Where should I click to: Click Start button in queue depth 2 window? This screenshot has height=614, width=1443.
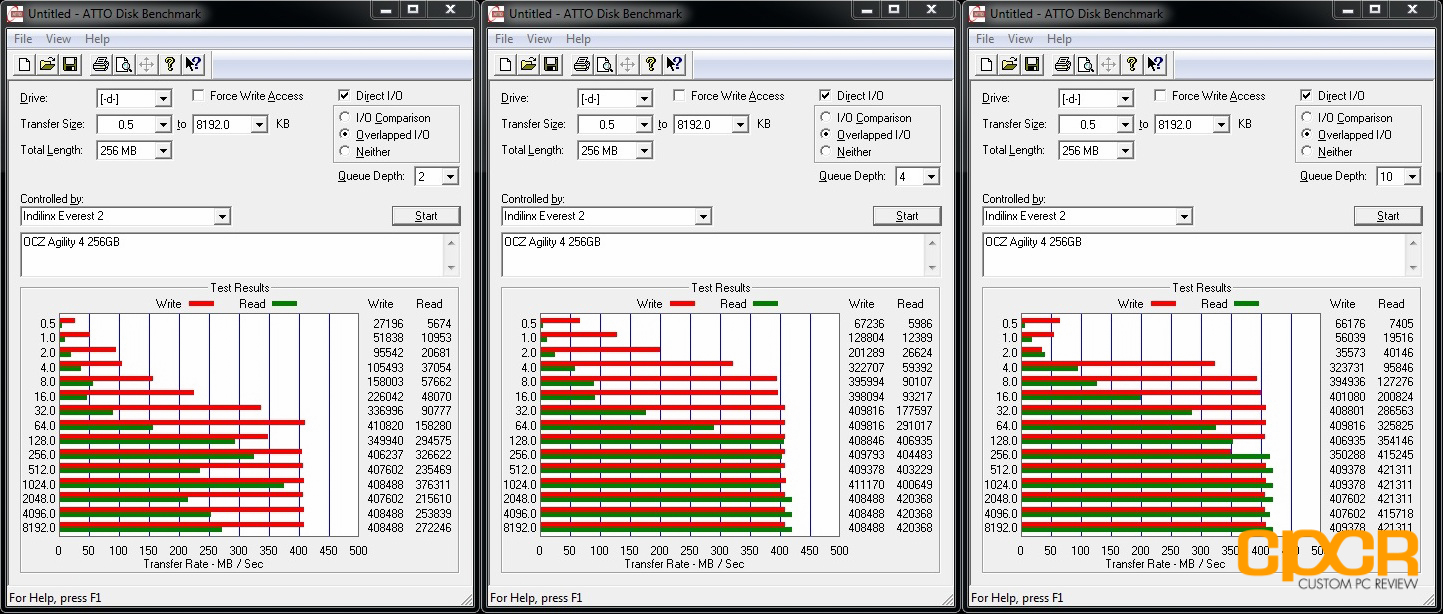tap(426, 216)
